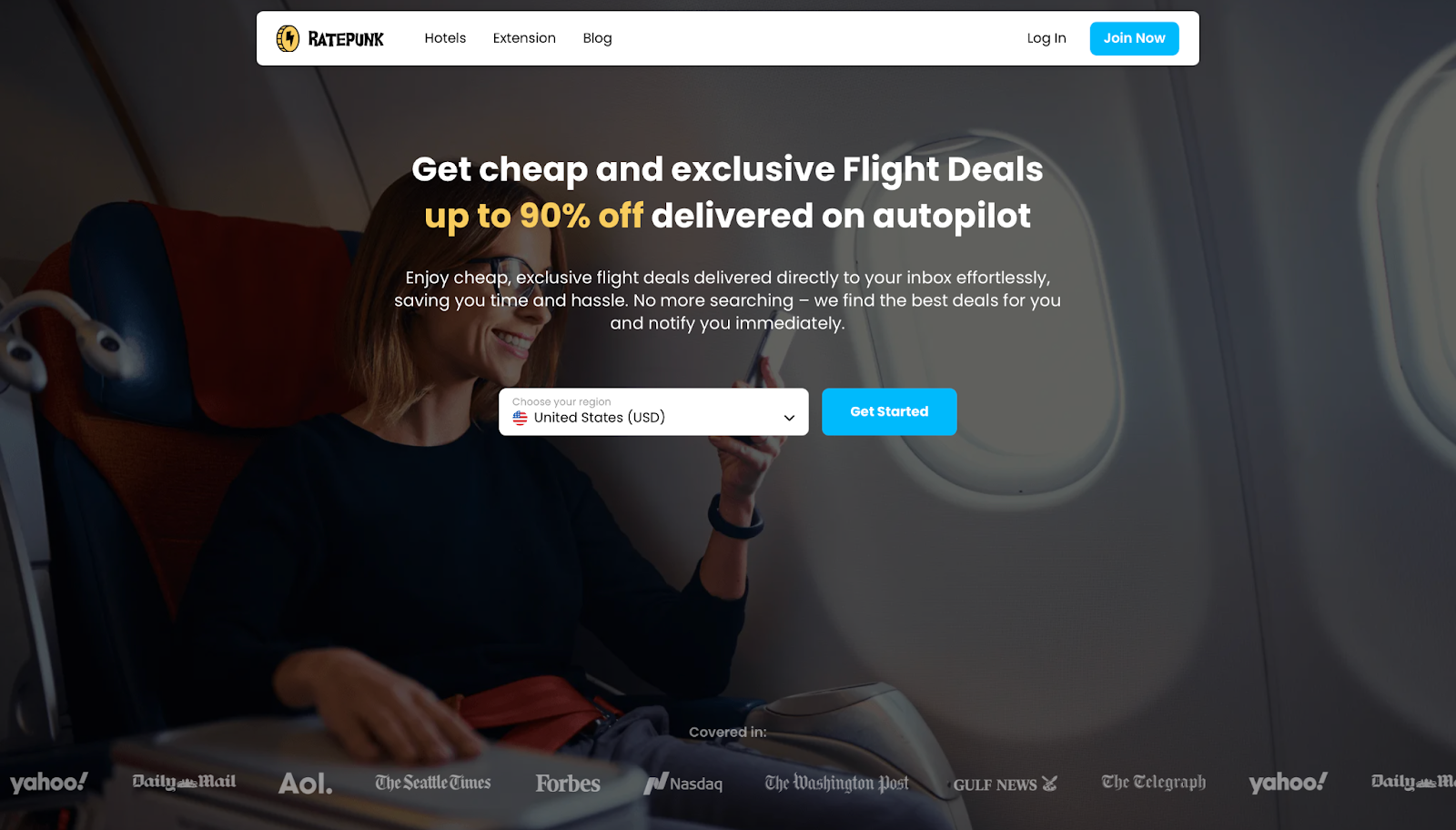This screenshot has width=1456, height=830.
Task: Click the RatePunk coin logo icon
Action: point(288,38)
